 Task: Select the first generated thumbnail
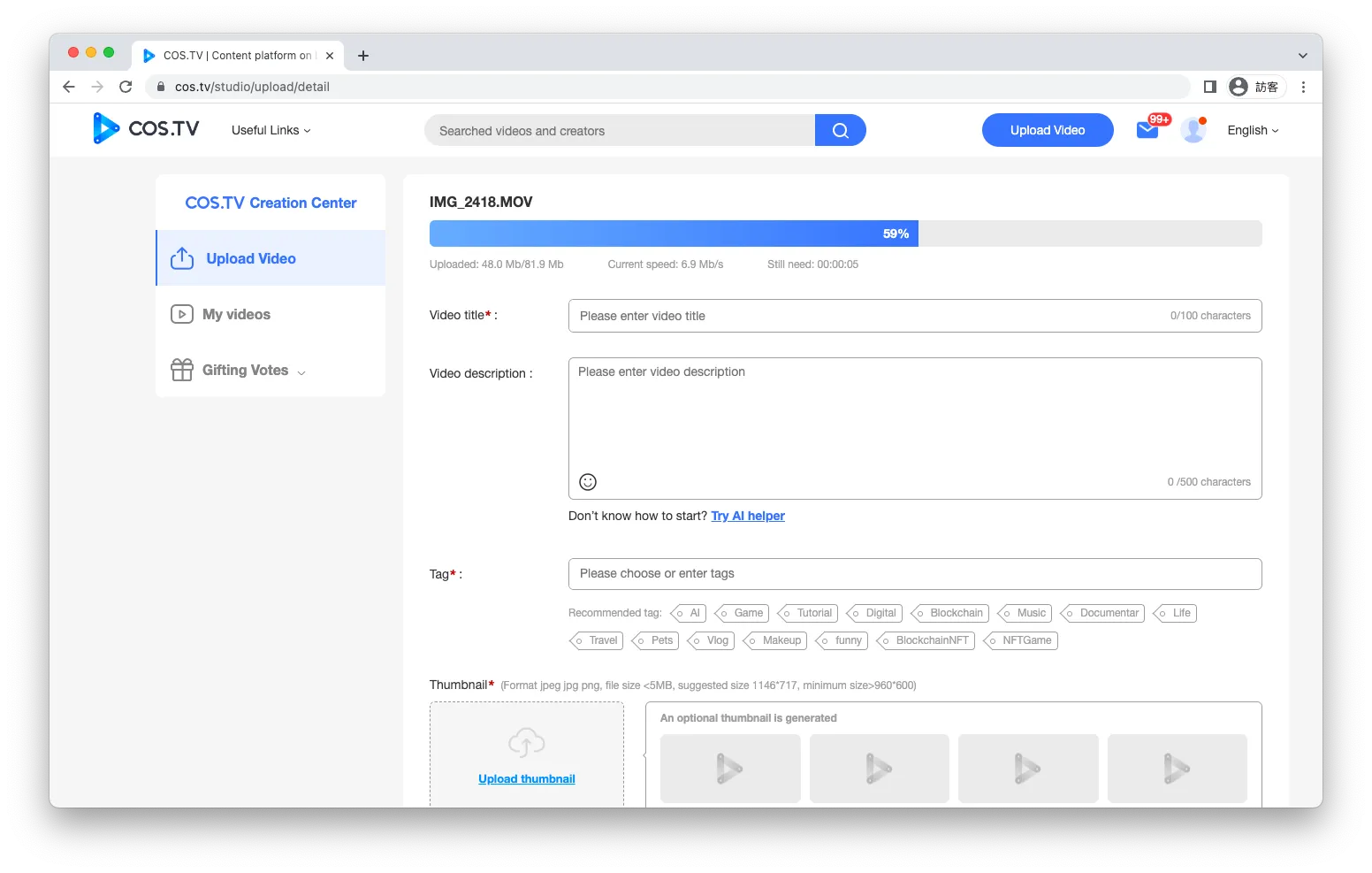730,769
